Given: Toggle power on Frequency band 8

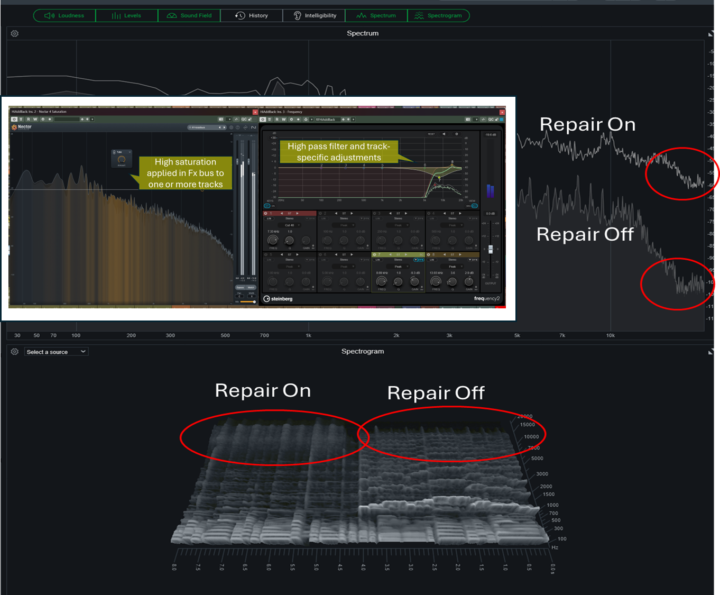Looking at the screenshot, I should click(x=429, y=254).
